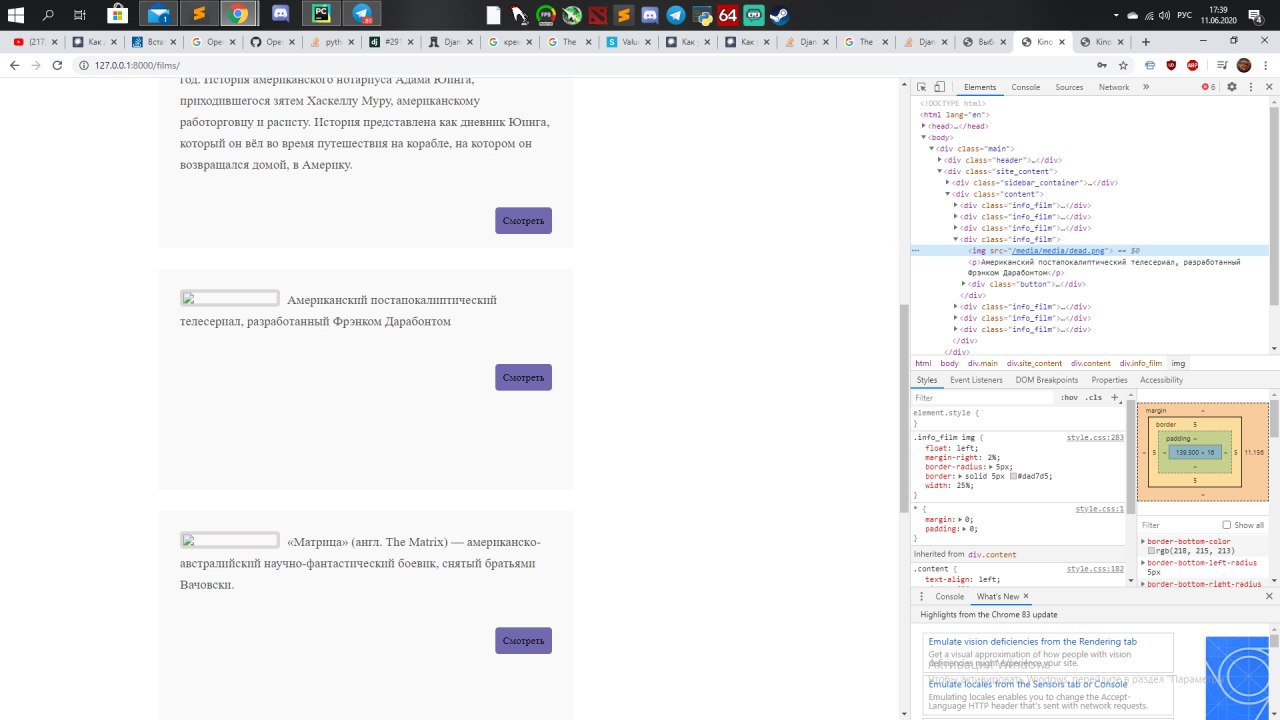This screenshot has height=720, width=1280.
Task: Toggle the Show all checkbox in Computed pane
Action: (x=1227, y=525)
